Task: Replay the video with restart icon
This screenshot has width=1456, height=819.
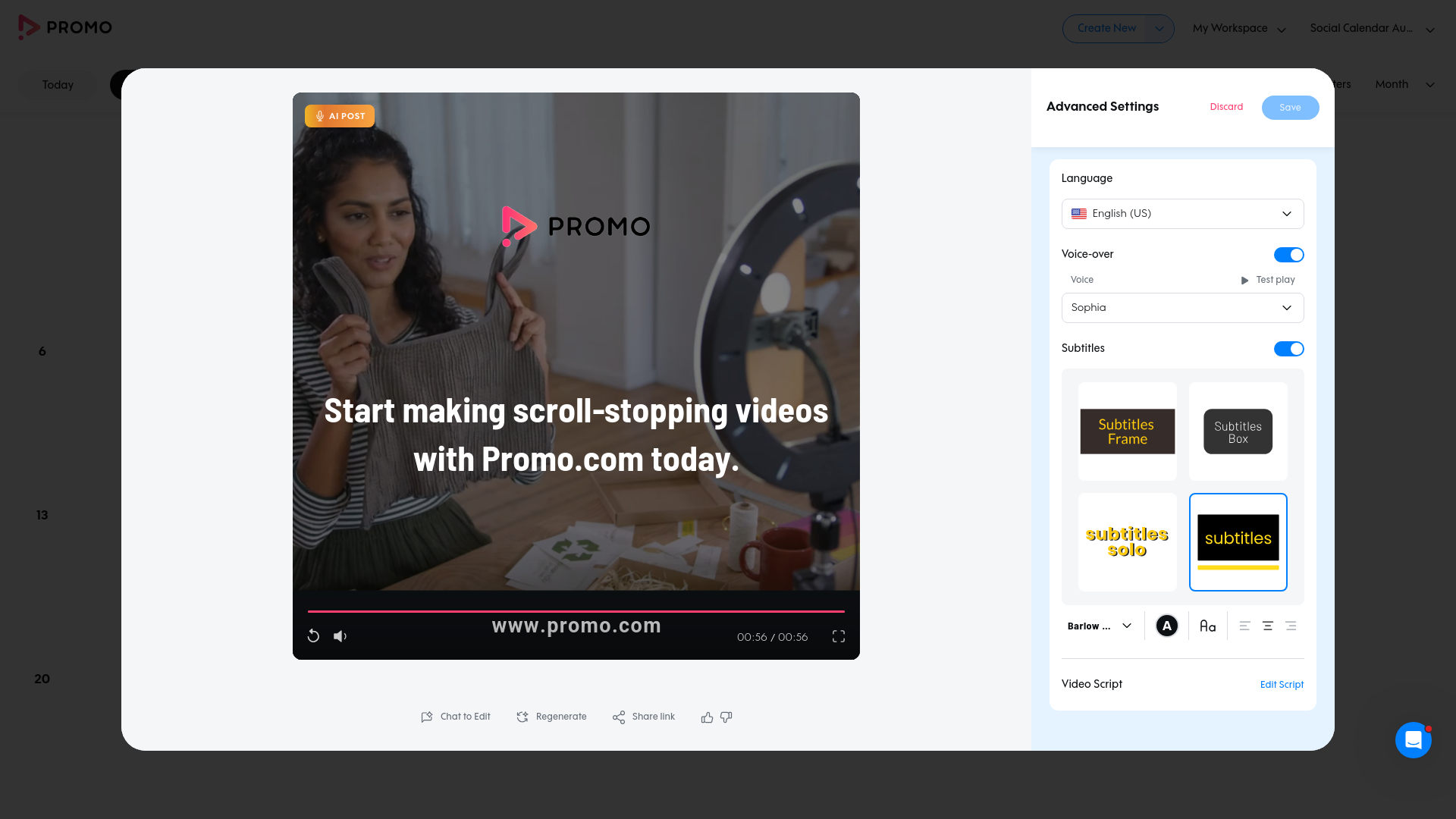Action: 313,636
